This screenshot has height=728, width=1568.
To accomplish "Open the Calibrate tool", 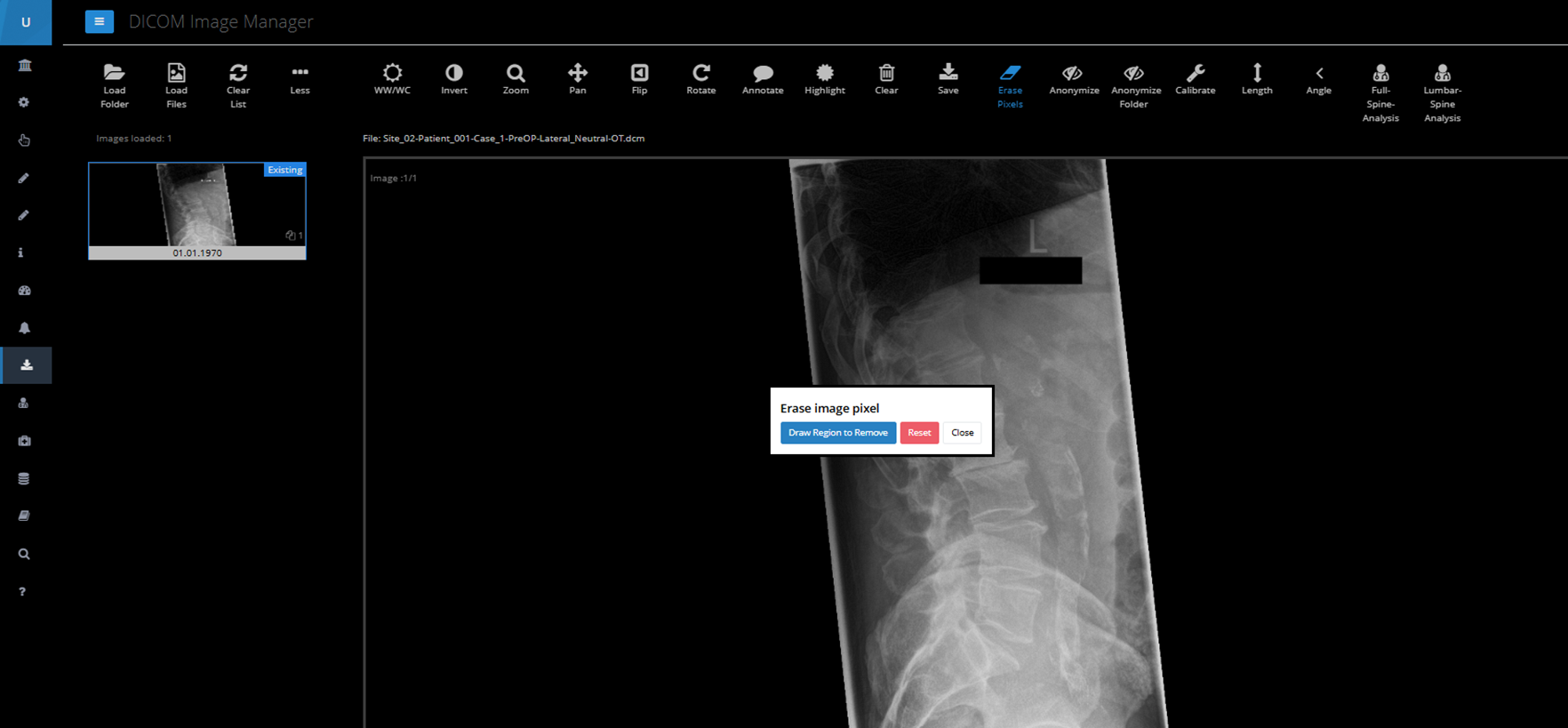I will [1195, 73].
